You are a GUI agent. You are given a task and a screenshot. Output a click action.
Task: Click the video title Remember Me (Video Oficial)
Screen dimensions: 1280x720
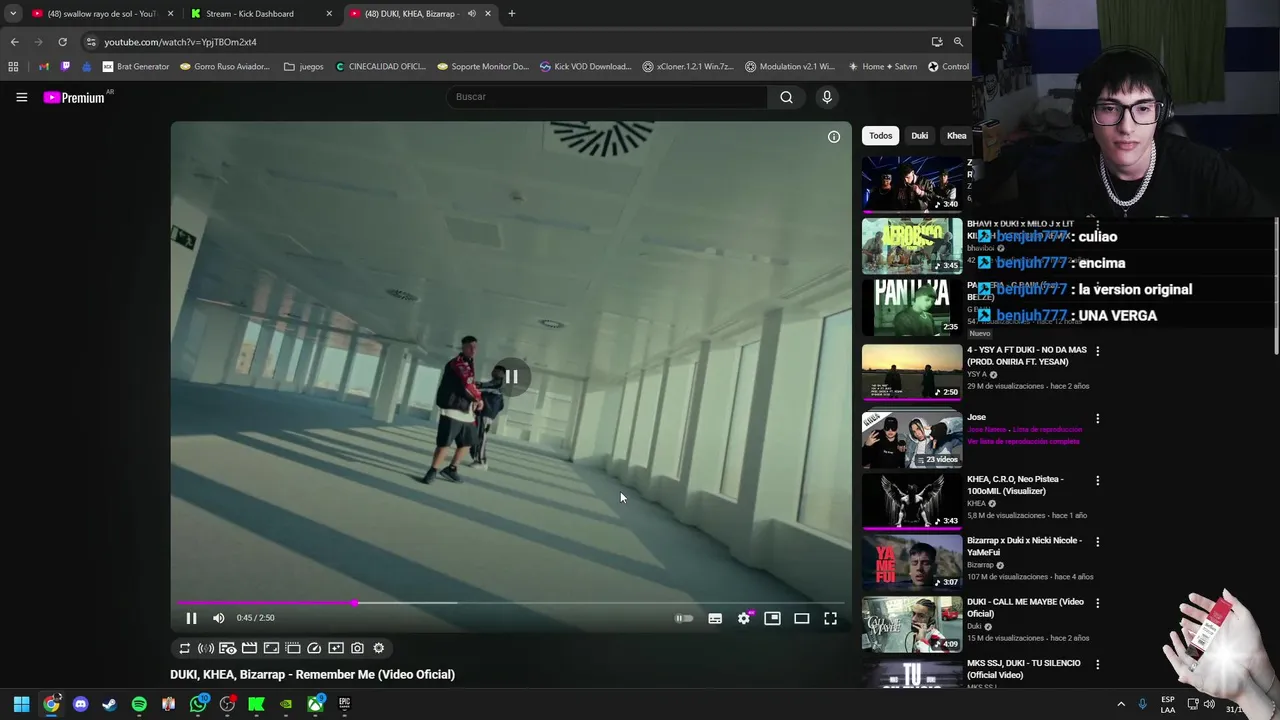pos(312,675)
